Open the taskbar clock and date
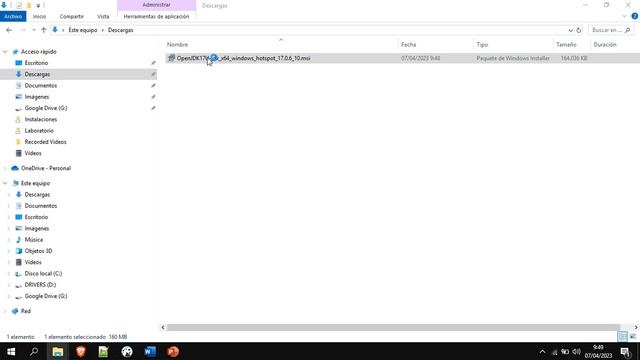 (x=598, y=352)
